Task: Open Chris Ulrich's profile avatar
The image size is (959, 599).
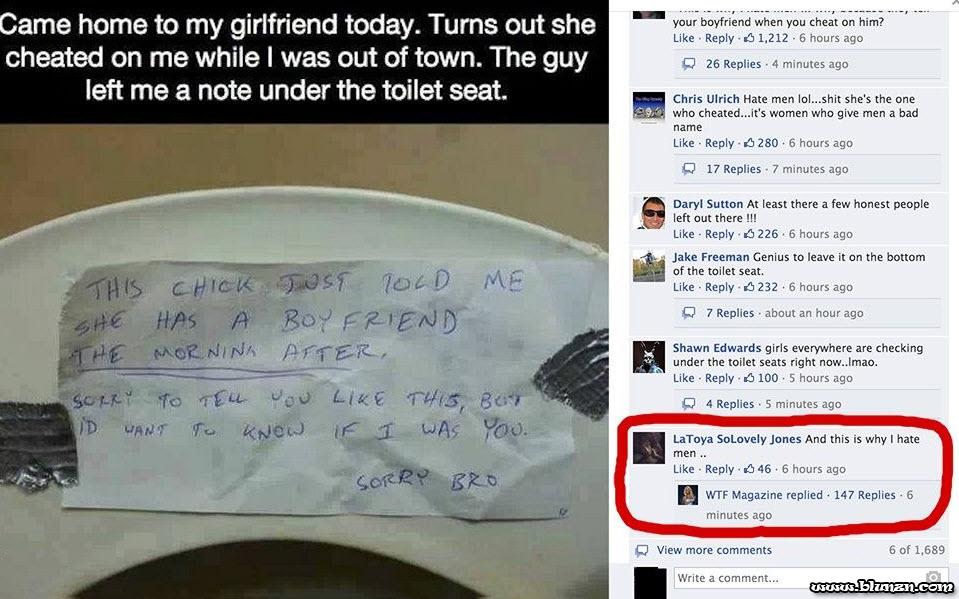Action: coord(648,109)
